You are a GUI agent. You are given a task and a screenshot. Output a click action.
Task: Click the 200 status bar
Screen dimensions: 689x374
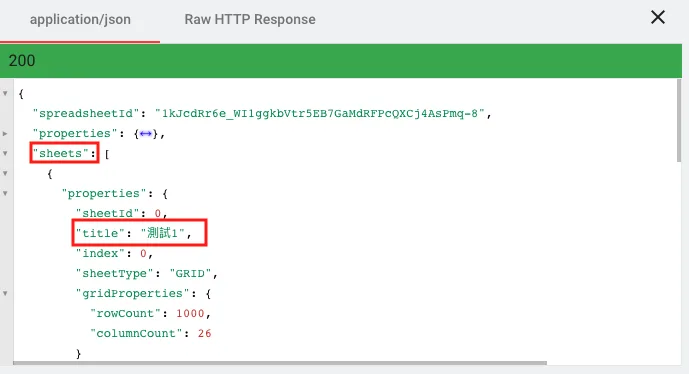point(341,61)
